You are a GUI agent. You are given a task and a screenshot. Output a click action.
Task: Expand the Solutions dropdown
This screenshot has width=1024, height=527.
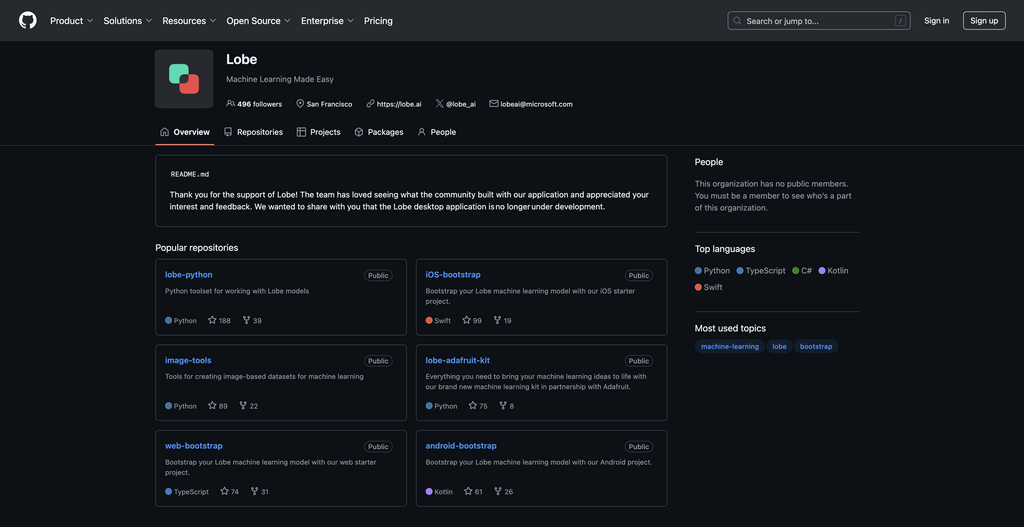(x=128, y=21)
